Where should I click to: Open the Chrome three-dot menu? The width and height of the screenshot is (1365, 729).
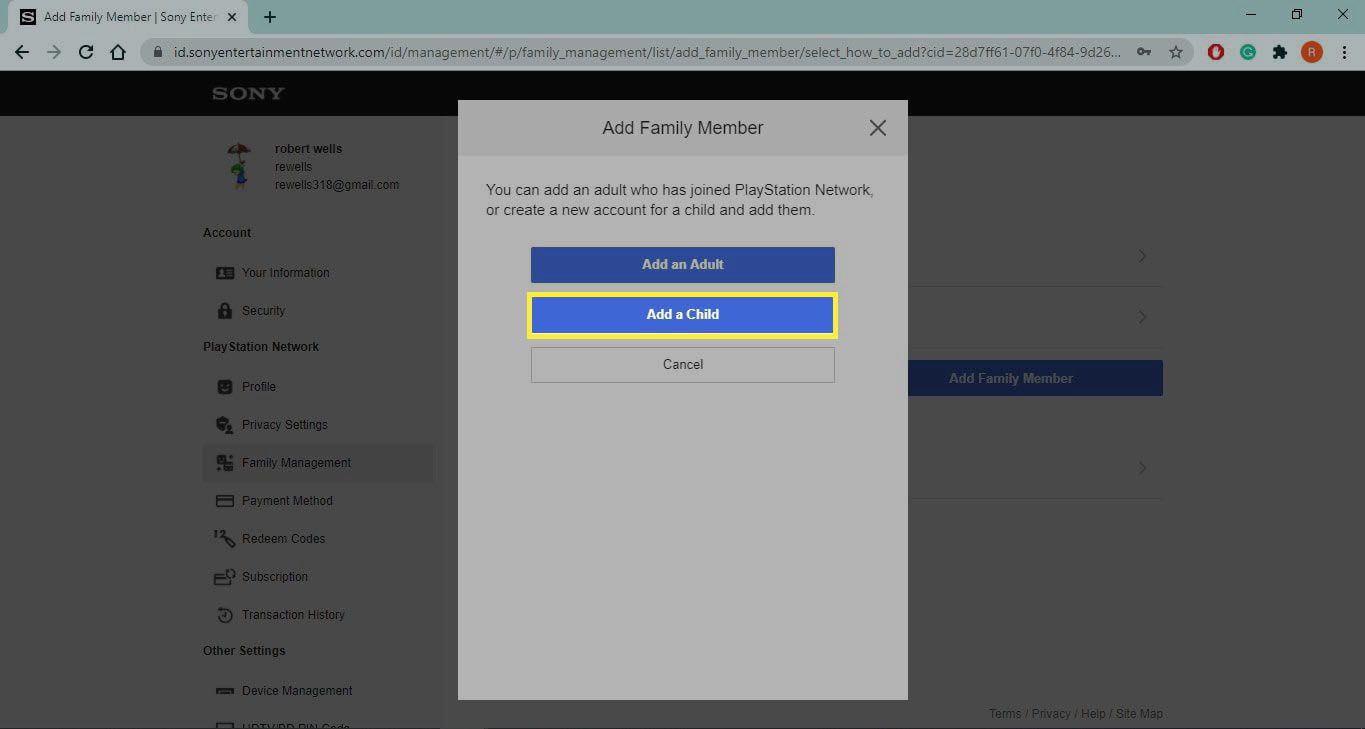(x=1342, y=52)
